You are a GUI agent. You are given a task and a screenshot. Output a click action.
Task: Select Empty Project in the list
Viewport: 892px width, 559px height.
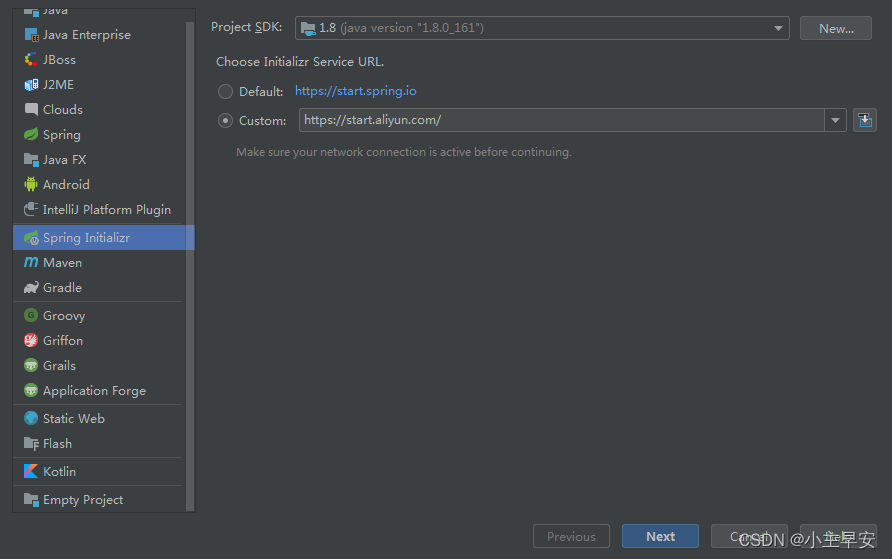[x=99, y=499]
